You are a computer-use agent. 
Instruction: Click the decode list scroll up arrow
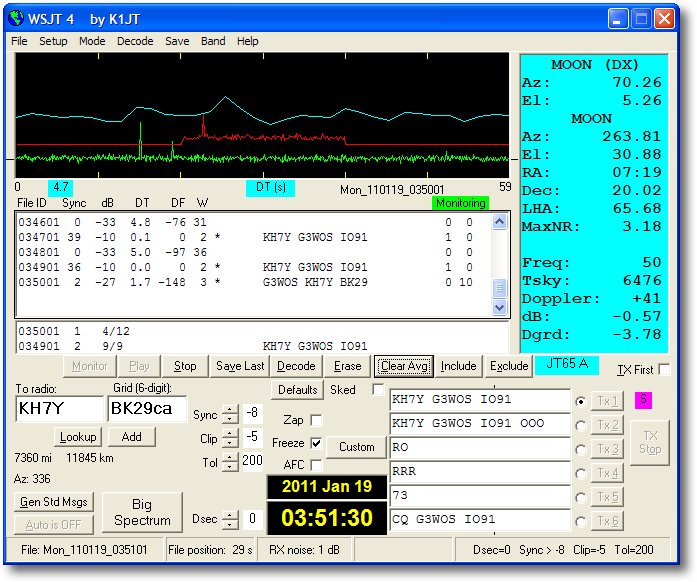[499, 221]
